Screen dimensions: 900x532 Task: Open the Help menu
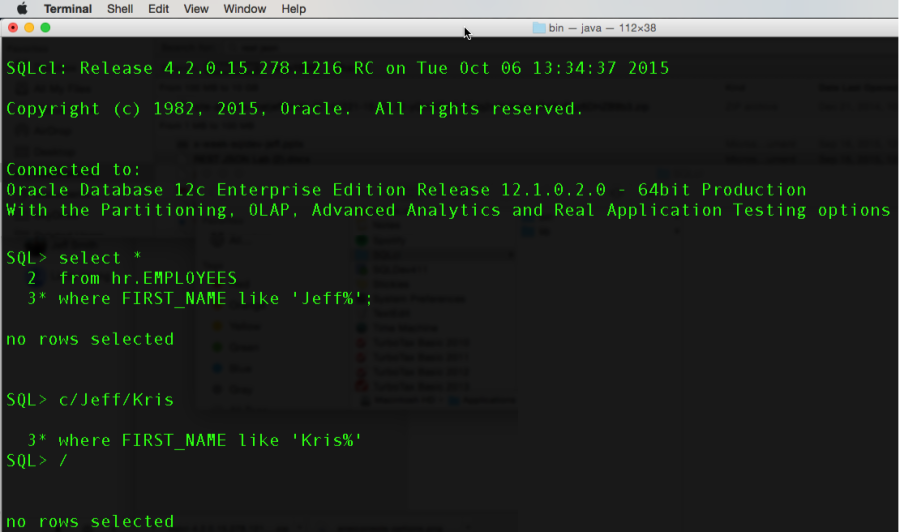pos(294,9)
